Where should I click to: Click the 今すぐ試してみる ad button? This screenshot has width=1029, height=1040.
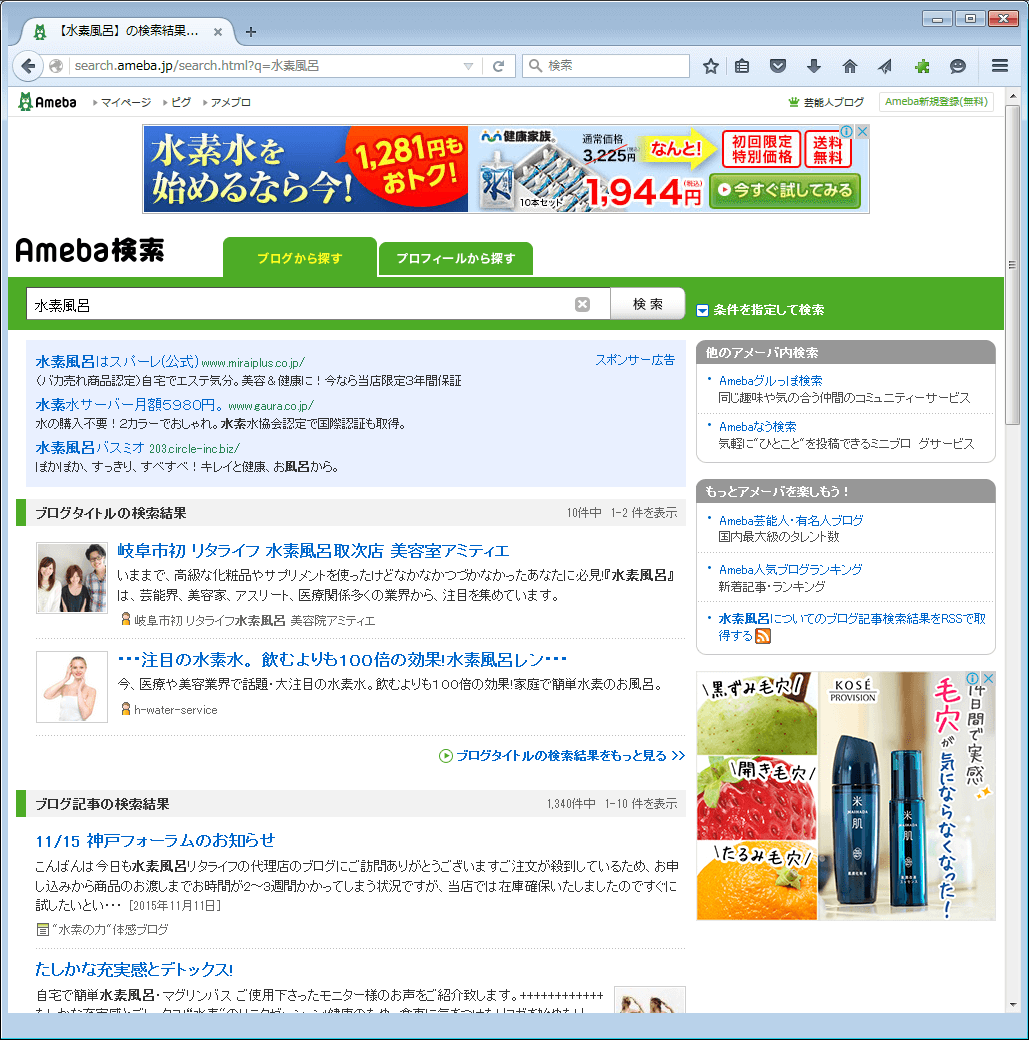785,190
